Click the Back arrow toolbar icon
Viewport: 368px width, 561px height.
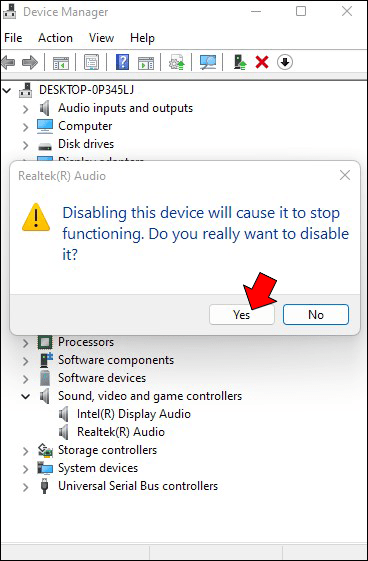(8, 63)
